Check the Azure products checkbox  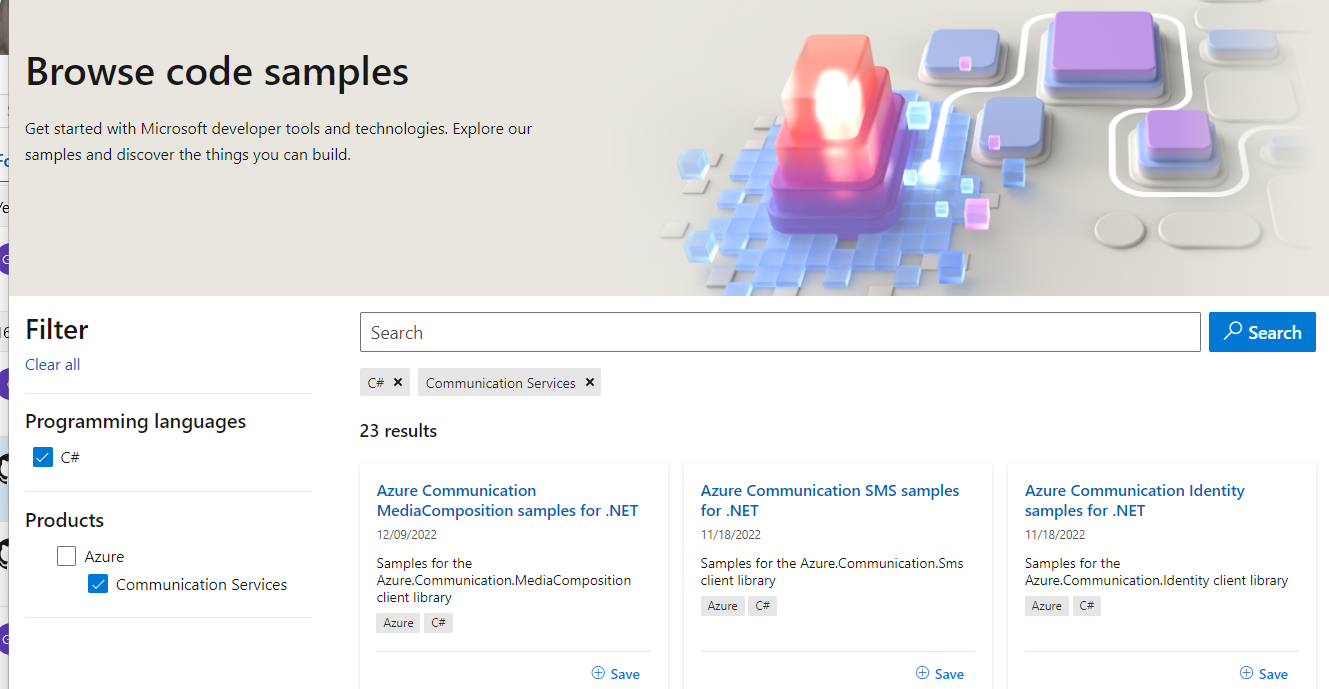tap(67, 556)
